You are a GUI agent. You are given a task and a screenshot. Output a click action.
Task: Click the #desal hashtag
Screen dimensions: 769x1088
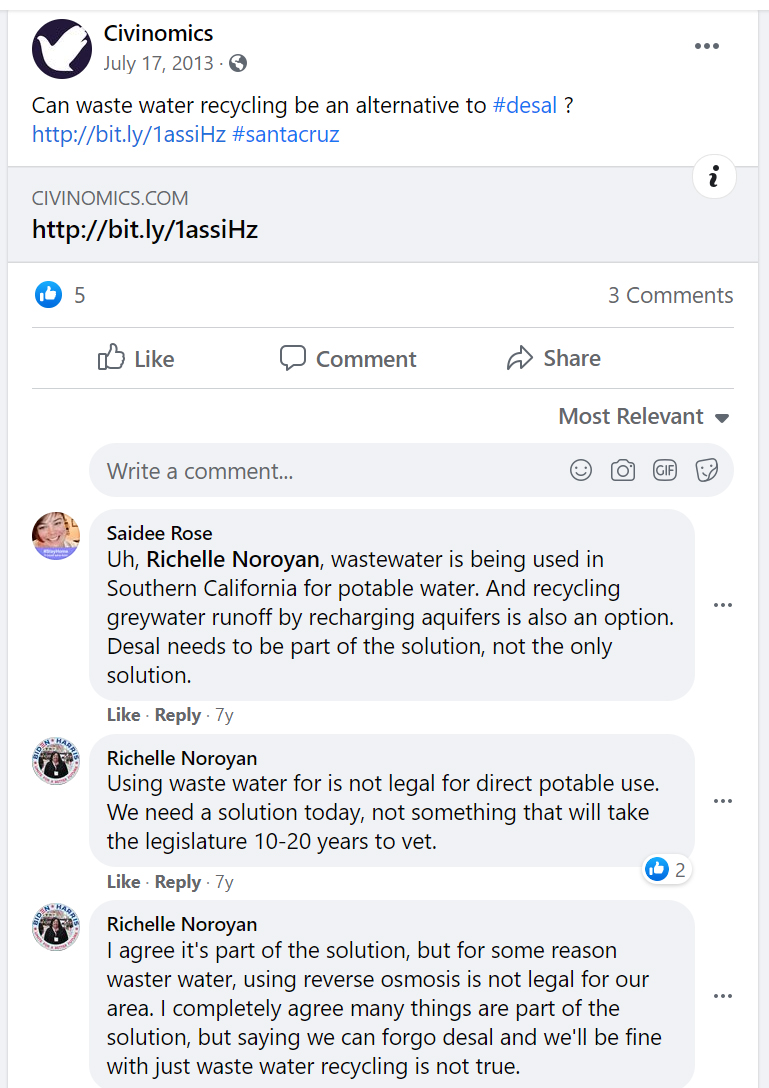525,105
